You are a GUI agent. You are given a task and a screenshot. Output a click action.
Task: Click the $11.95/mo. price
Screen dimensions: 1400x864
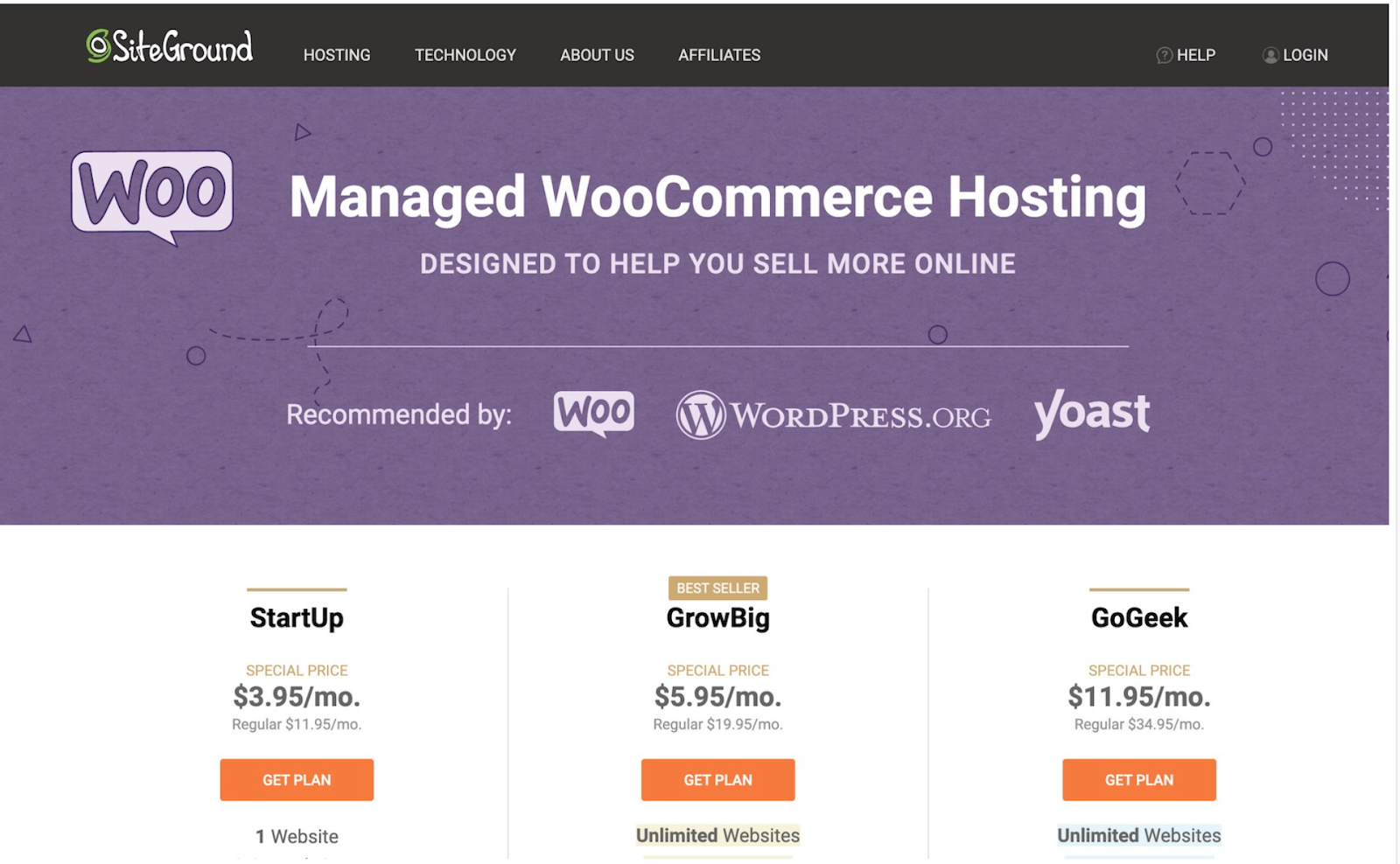[1139, 697]
